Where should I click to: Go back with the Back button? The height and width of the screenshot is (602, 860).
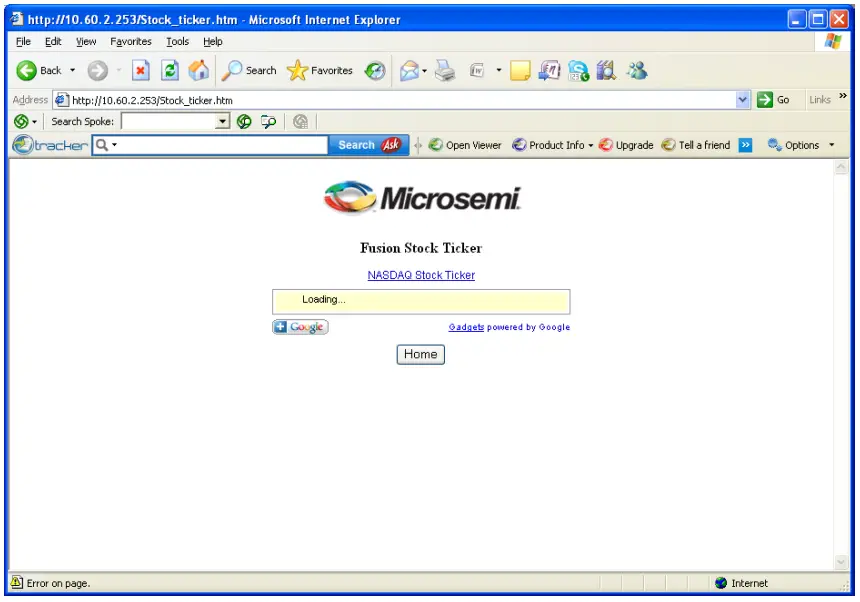point(38,71)
